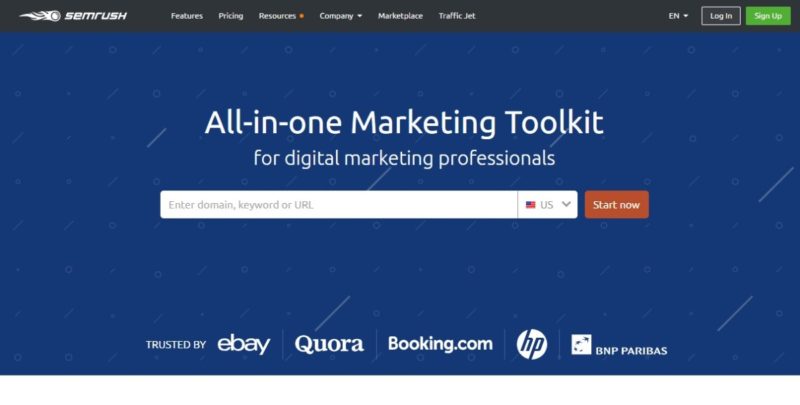Screen dimensions: 800x405
Task: Click the Quora logo
Action: pyautogui.click(x=329, y=344)
